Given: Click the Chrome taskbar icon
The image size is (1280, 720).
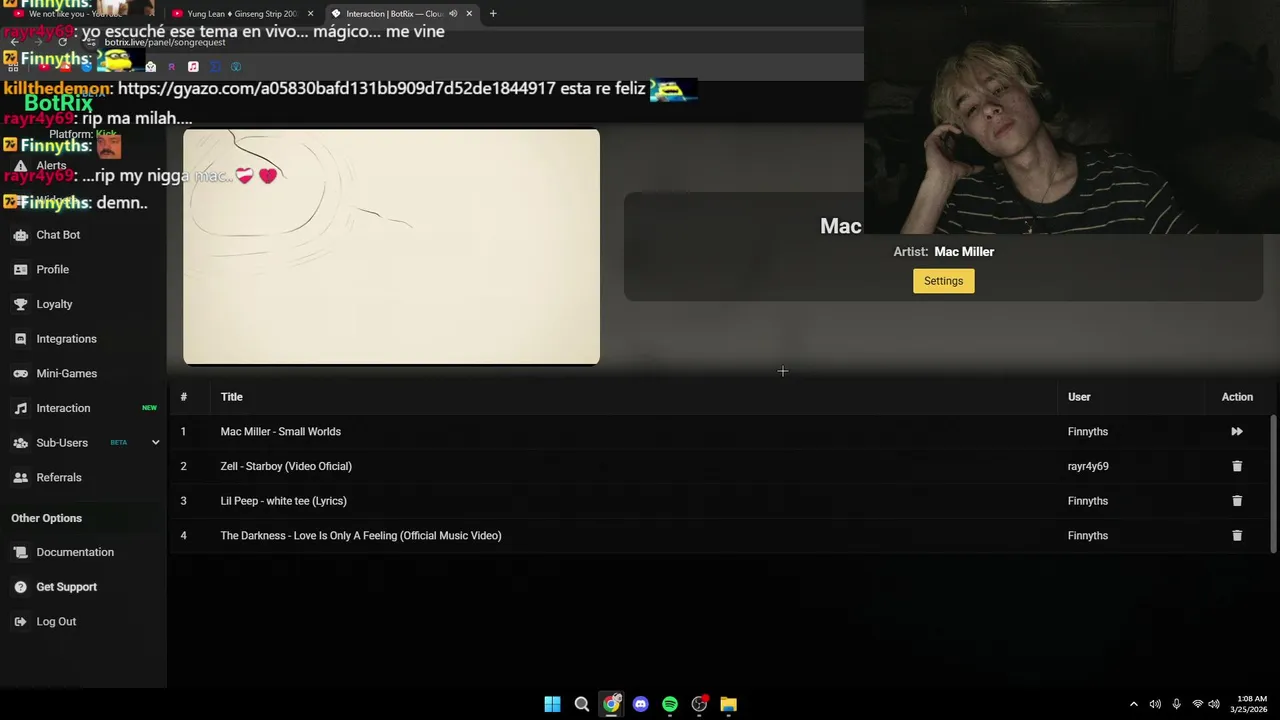Looking at the screenshot, I should point(611,704).
